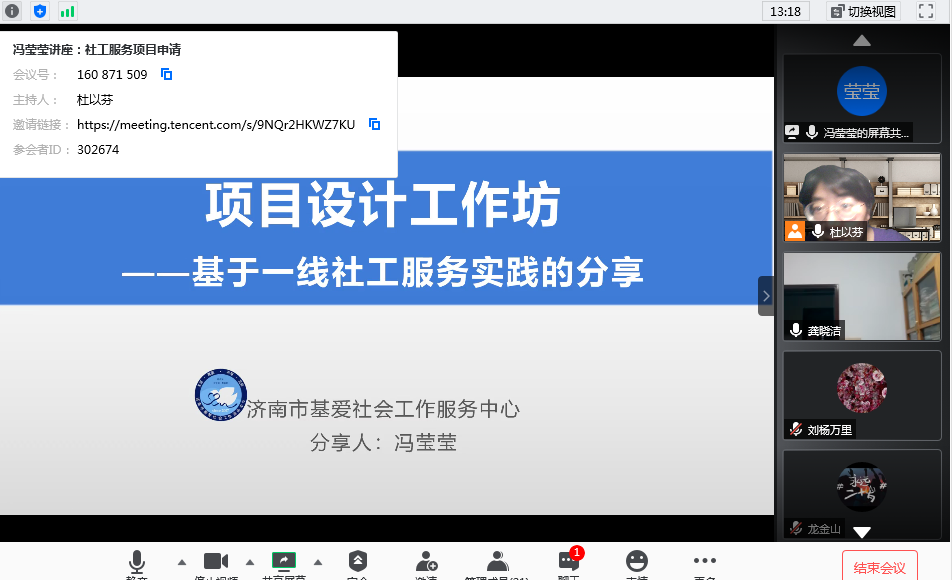Image resolution: width=952 pixels, height=580 pixels.
Task: Open the More options menu
Action: click(x=705, y=562)
